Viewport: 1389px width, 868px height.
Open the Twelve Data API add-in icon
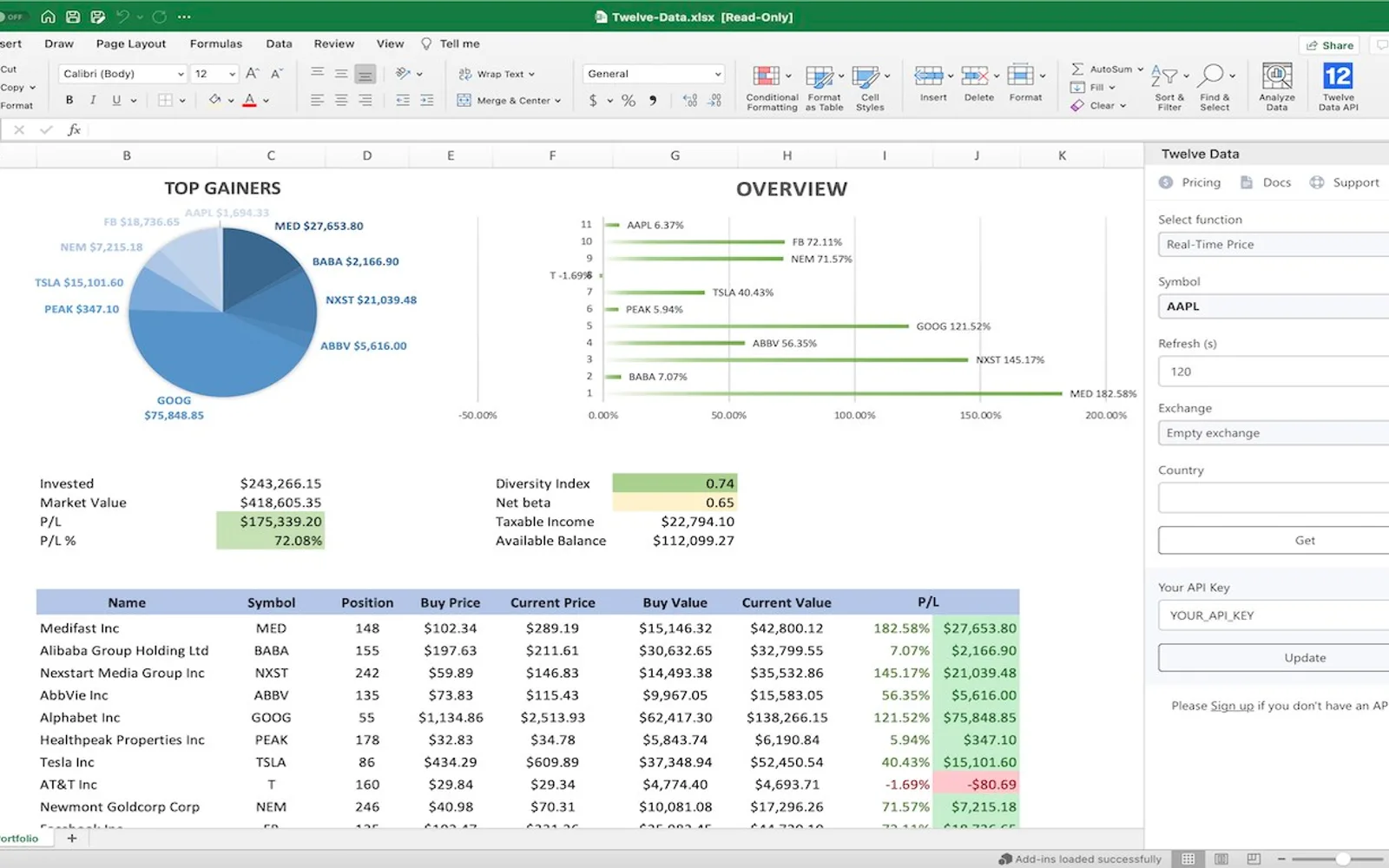click(1338, 76)
